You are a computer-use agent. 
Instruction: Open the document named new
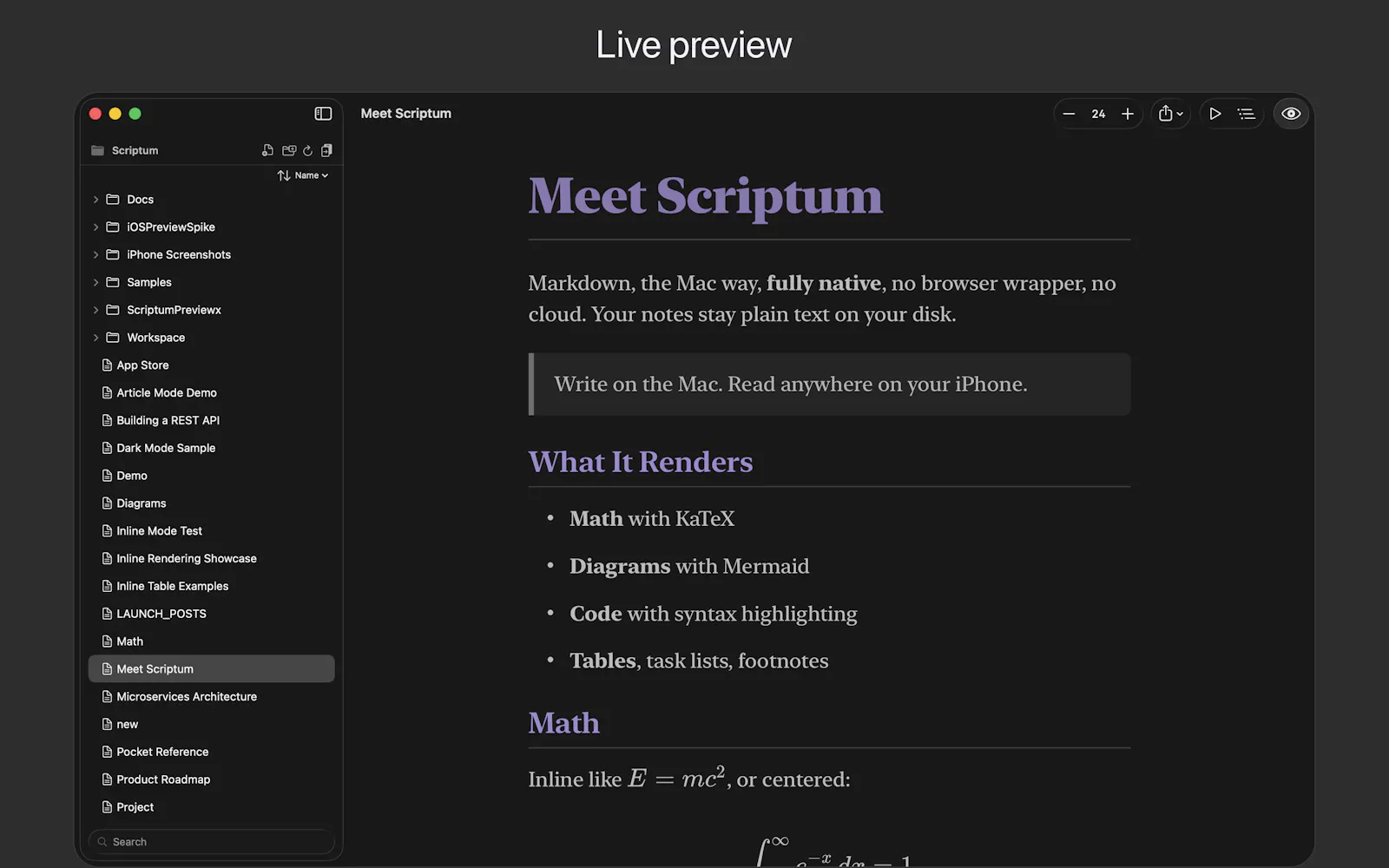[x=211, y=725]
